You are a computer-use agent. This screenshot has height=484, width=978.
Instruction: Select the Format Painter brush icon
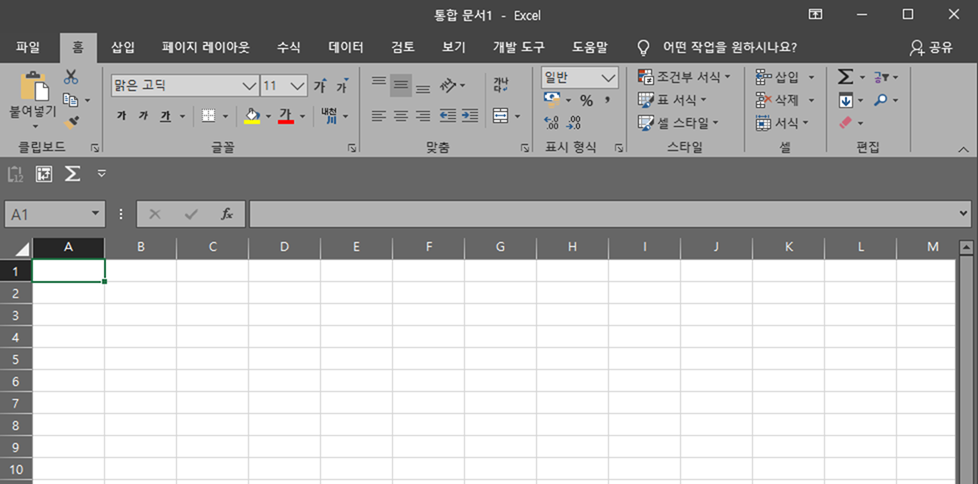(71, 122)
